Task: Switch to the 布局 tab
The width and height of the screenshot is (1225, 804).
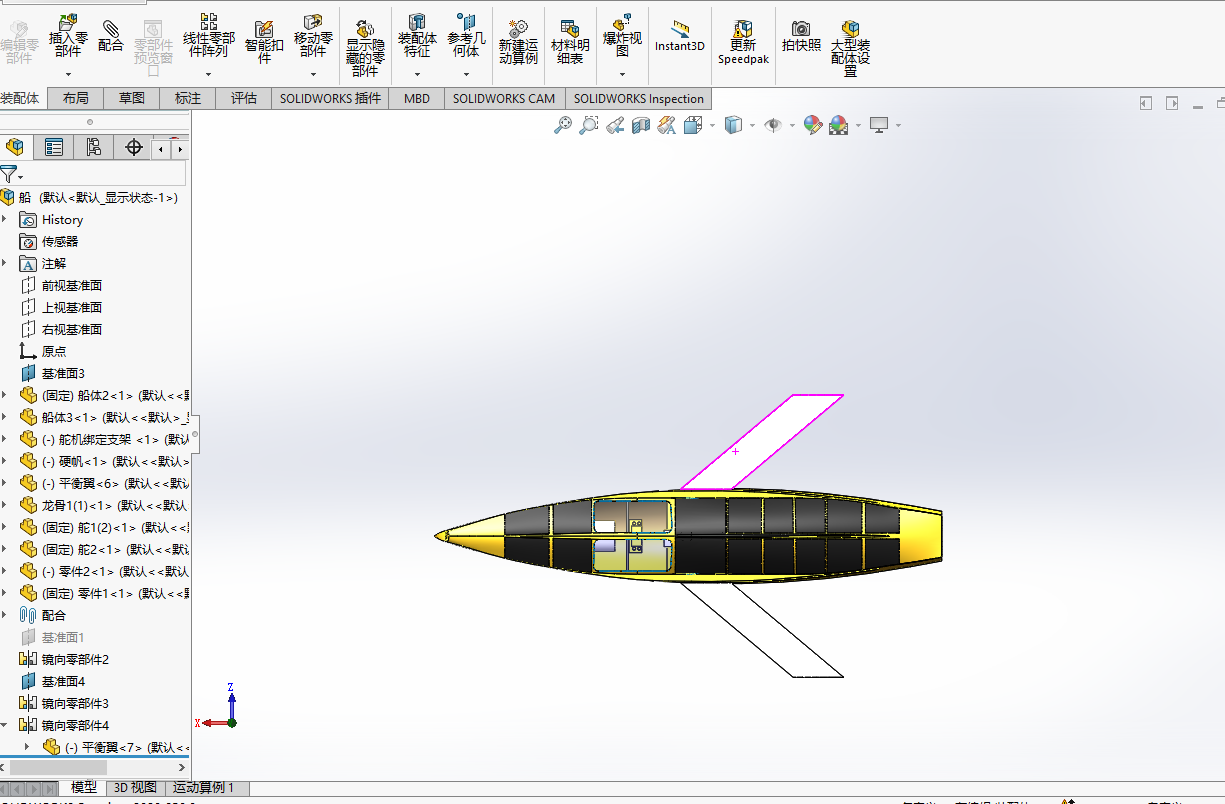Action: [x=75, y=98]
